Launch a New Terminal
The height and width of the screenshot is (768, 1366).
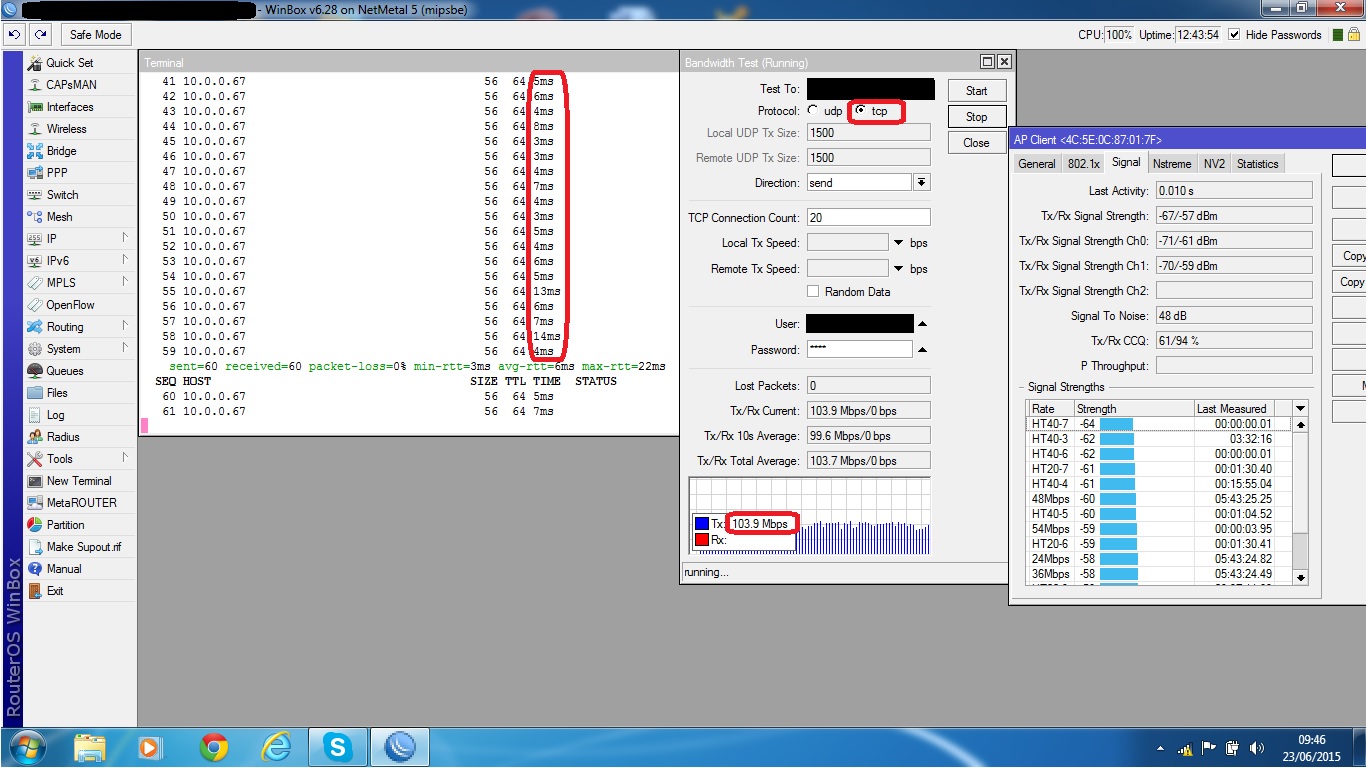pyautogui.click(x=79, y=481)
